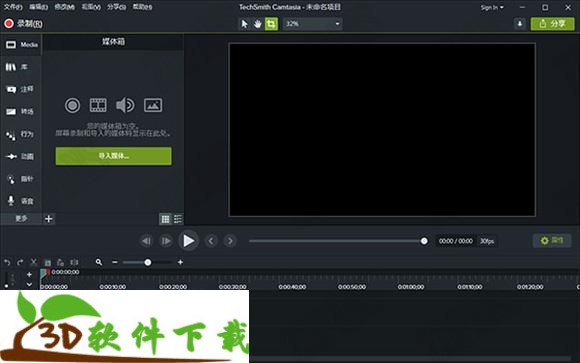Click the large Play button
This screenshot has width=580, height=363.
(x=188, y=241)
